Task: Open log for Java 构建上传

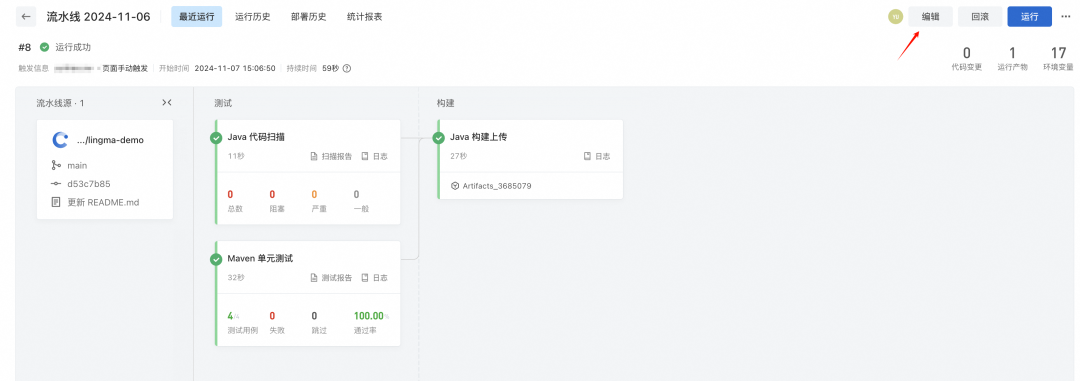Action: click(x=597, y=156)
